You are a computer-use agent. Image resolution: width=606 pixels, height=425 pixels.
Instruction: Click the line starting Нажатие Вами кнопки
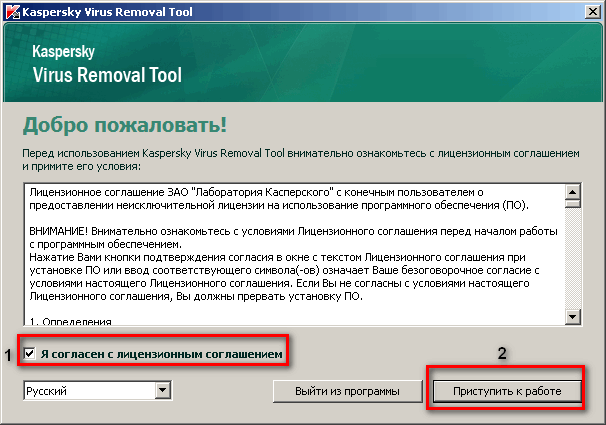[x=277, y=257]
